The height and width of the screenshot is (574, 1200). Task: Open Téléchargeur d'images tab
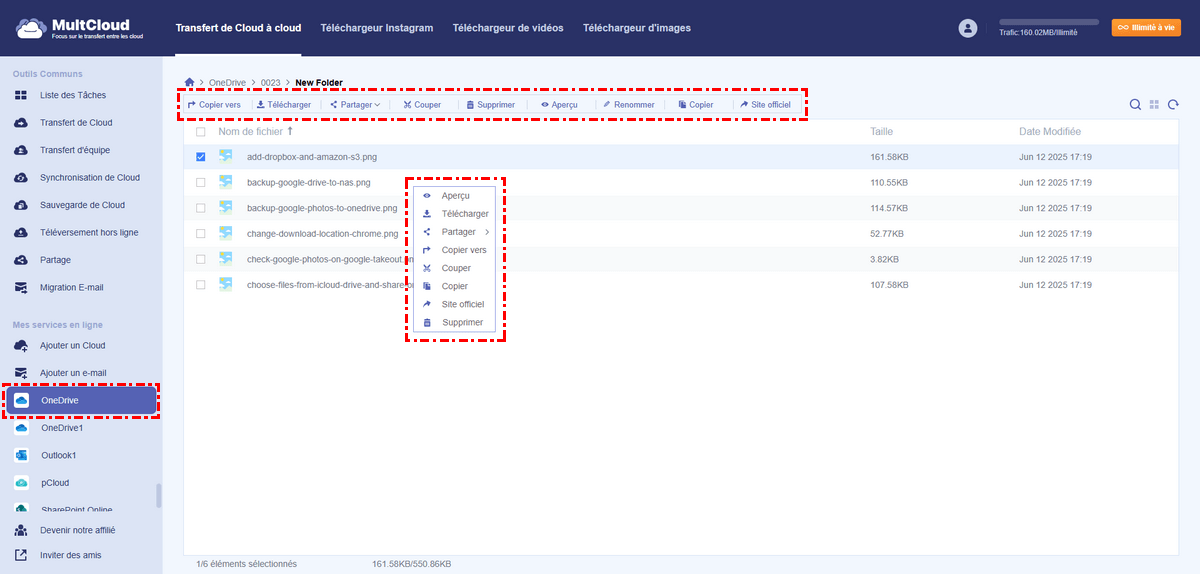point(637,28)
